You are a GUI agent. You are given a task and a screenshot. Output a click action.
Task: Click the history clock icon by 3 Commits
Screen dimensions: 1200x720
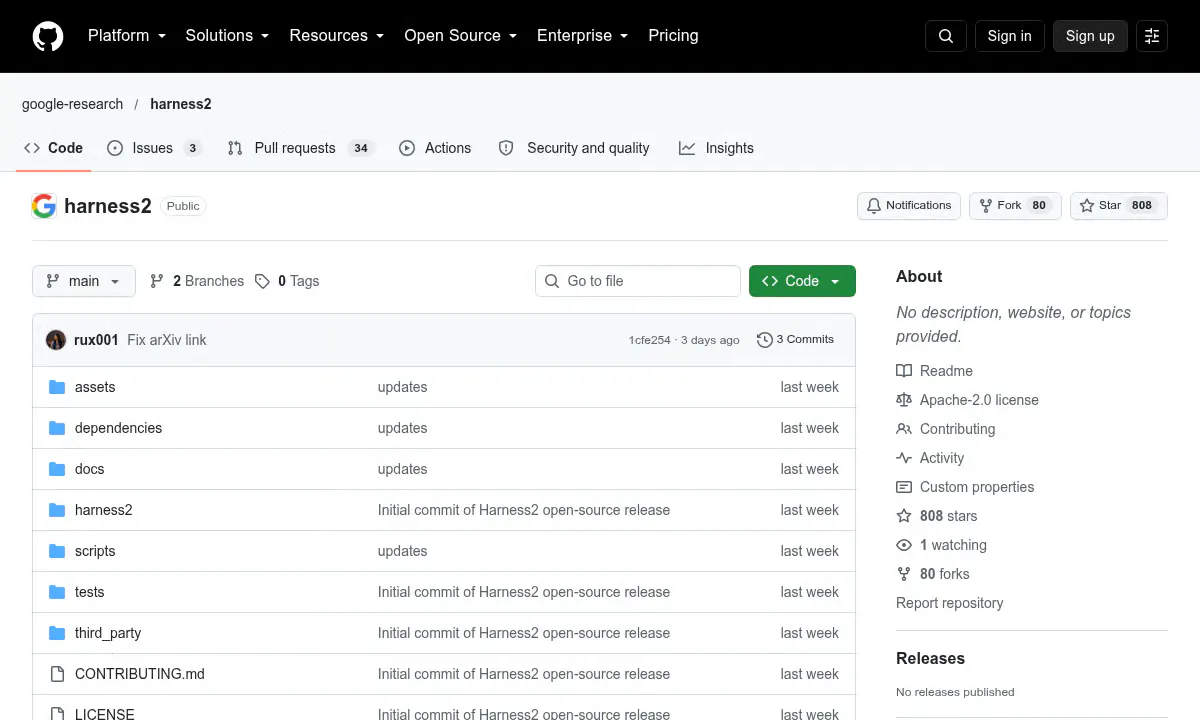[x=765, y=340]
